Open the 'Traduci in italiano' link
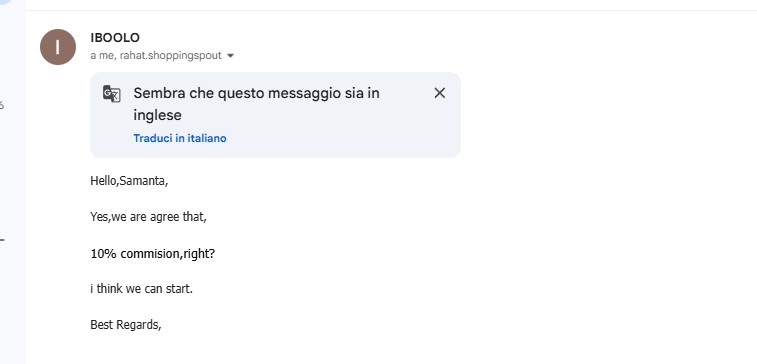The height and width of the screenshot is (364, 757). click(x=180, y=138)
